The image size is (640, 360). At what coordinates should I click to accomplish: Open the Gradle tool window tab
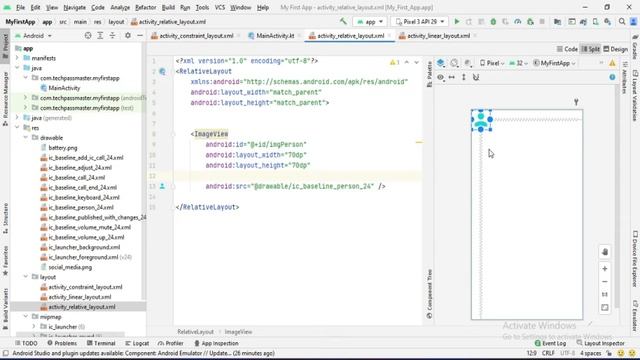(635, 47)
